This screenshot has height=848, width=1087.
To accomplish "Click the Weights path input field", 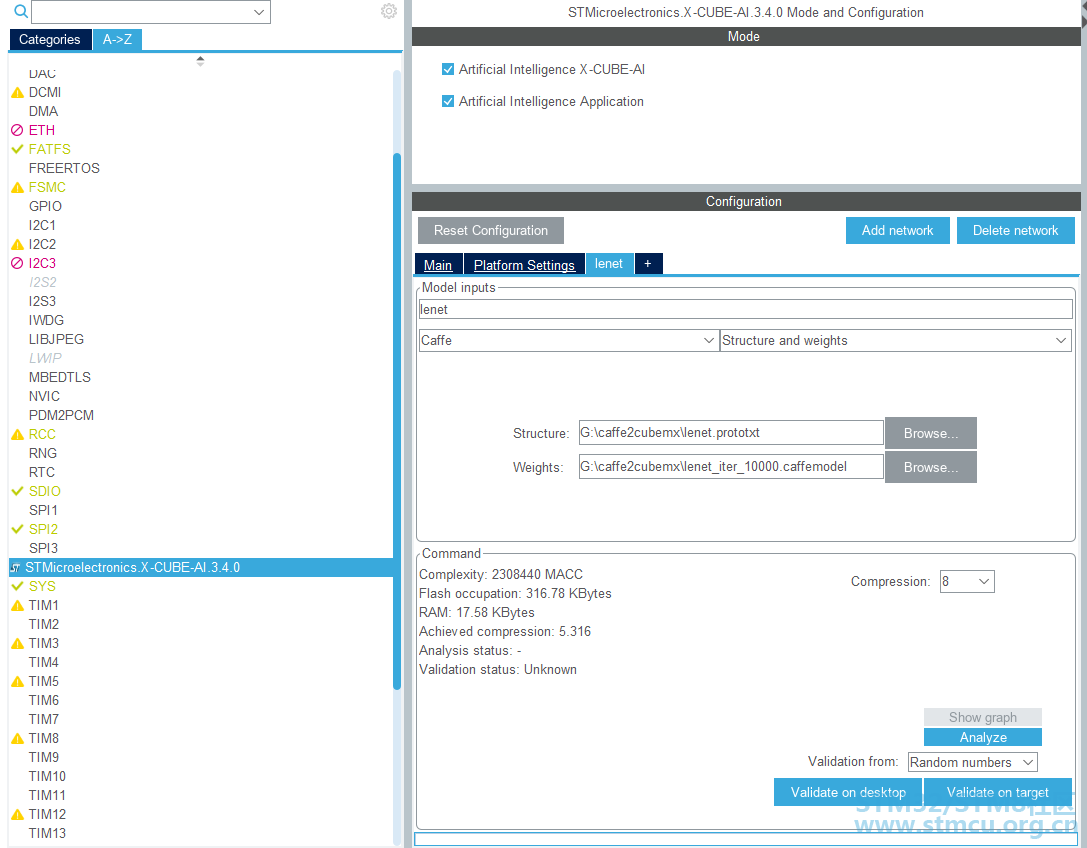I will pyautogui.click(x=731, y=467).
